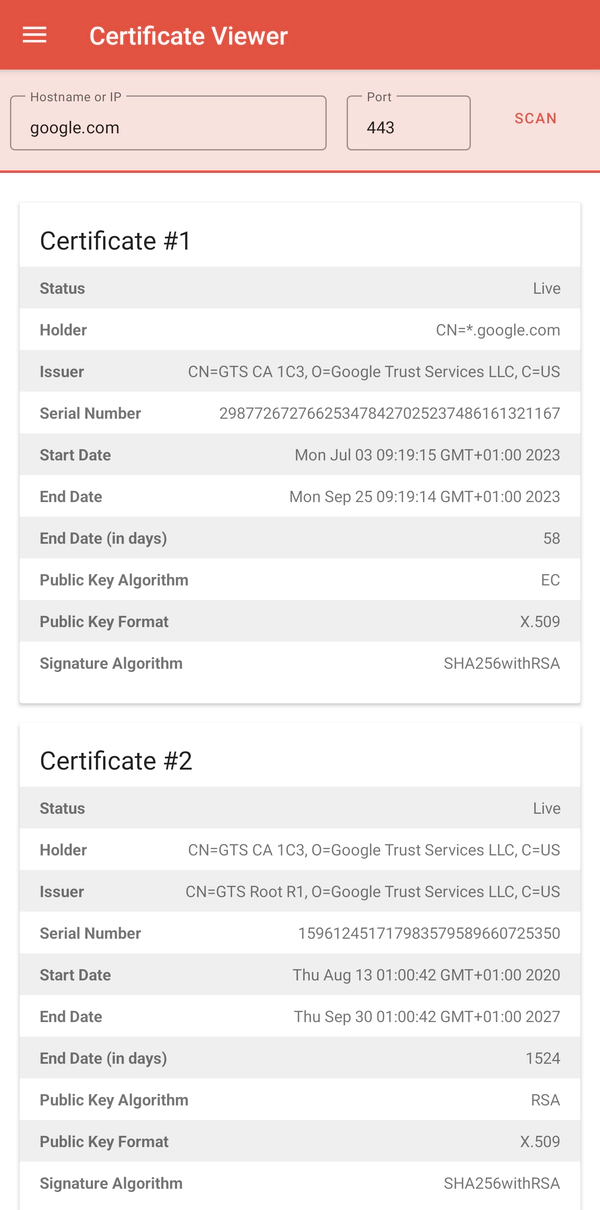
Task: Click the CN=*.google.com holder value
Action: point(498,330)
